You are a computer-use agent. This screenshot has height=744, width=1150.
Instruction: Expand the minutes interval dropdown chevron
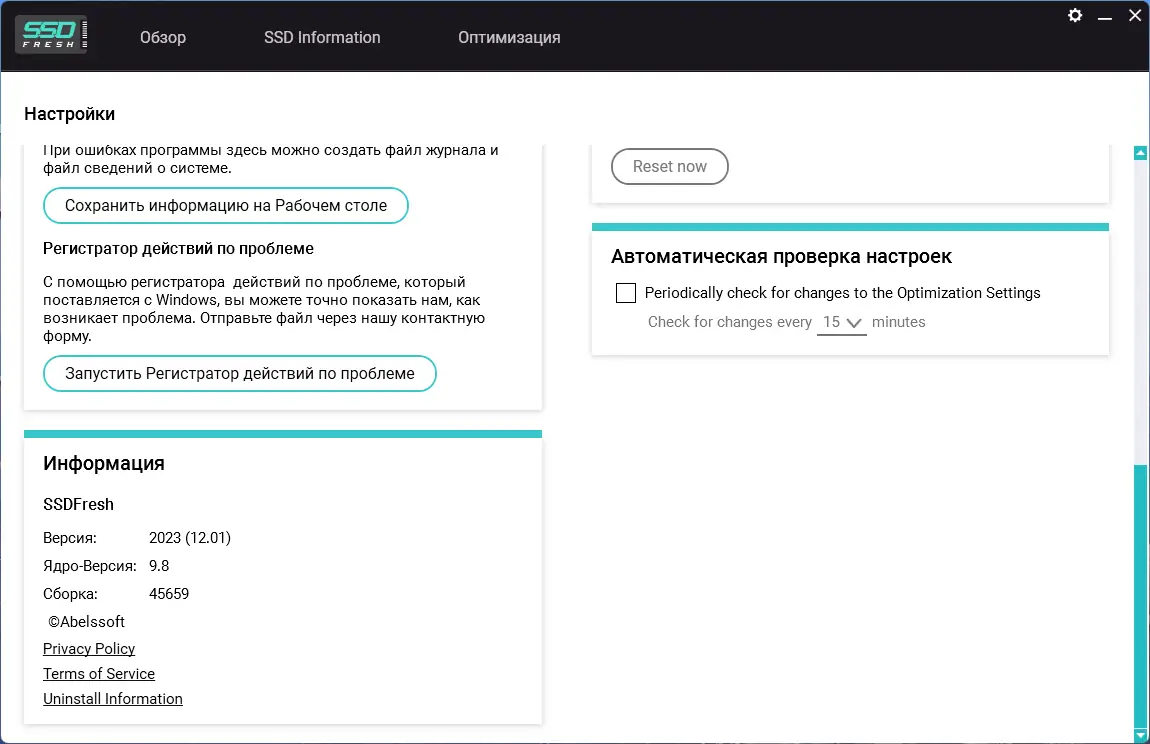[856, 322]
